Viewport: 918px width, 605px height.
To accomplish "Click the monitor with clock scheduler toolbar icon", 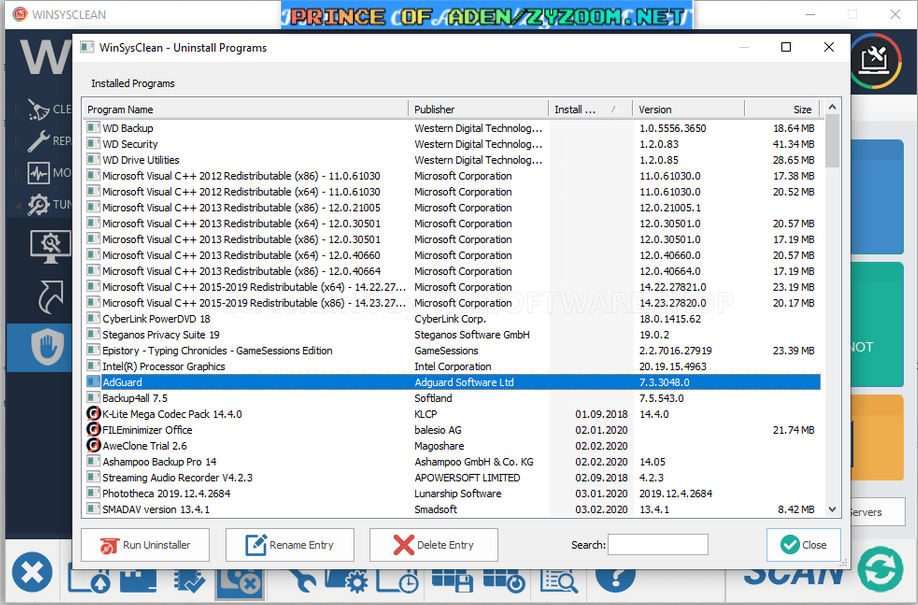I will (x=398, y=580).
